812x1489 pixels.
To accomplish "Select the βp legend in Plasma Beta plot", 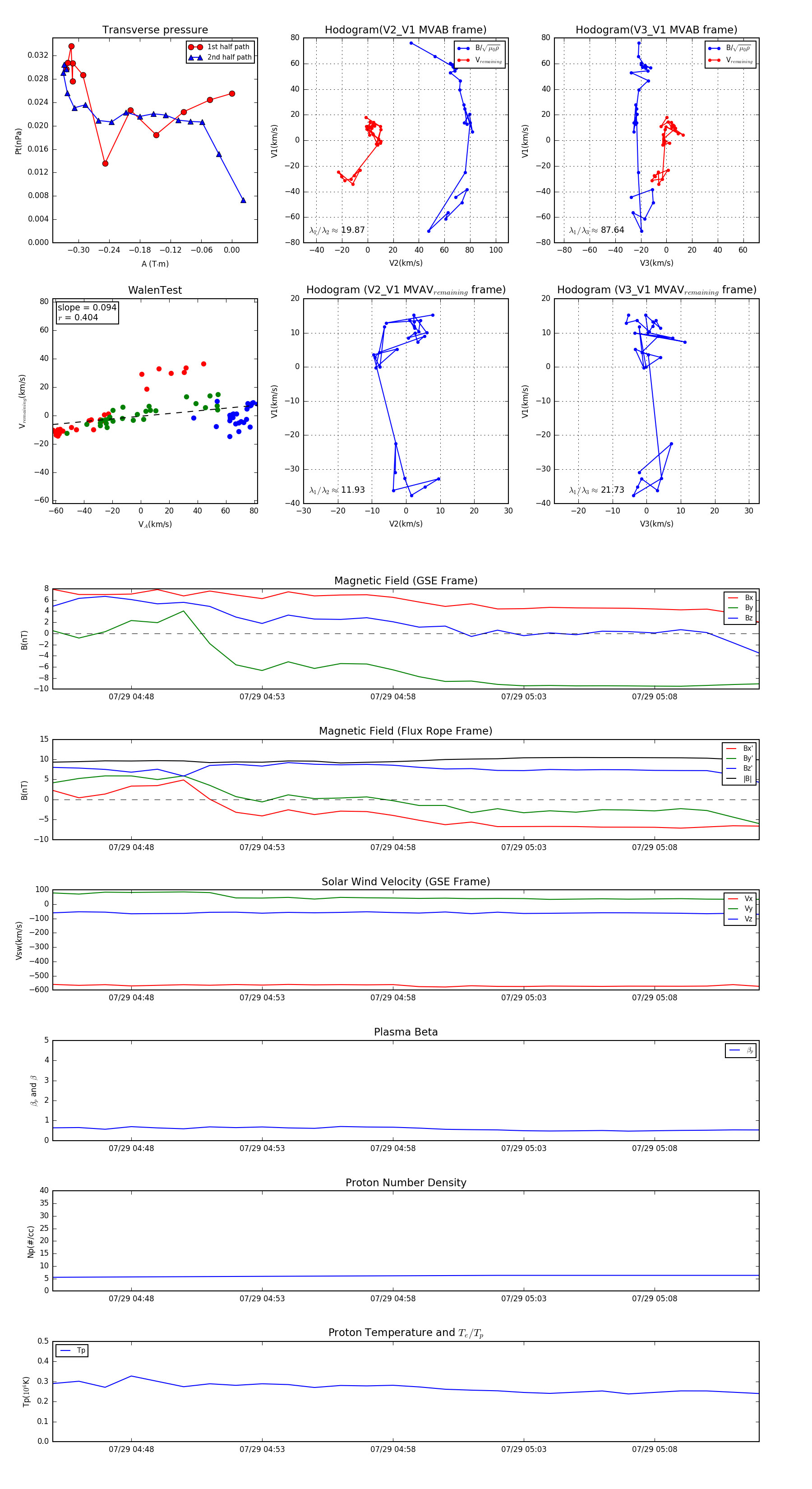I will (x=741, y=1050).
